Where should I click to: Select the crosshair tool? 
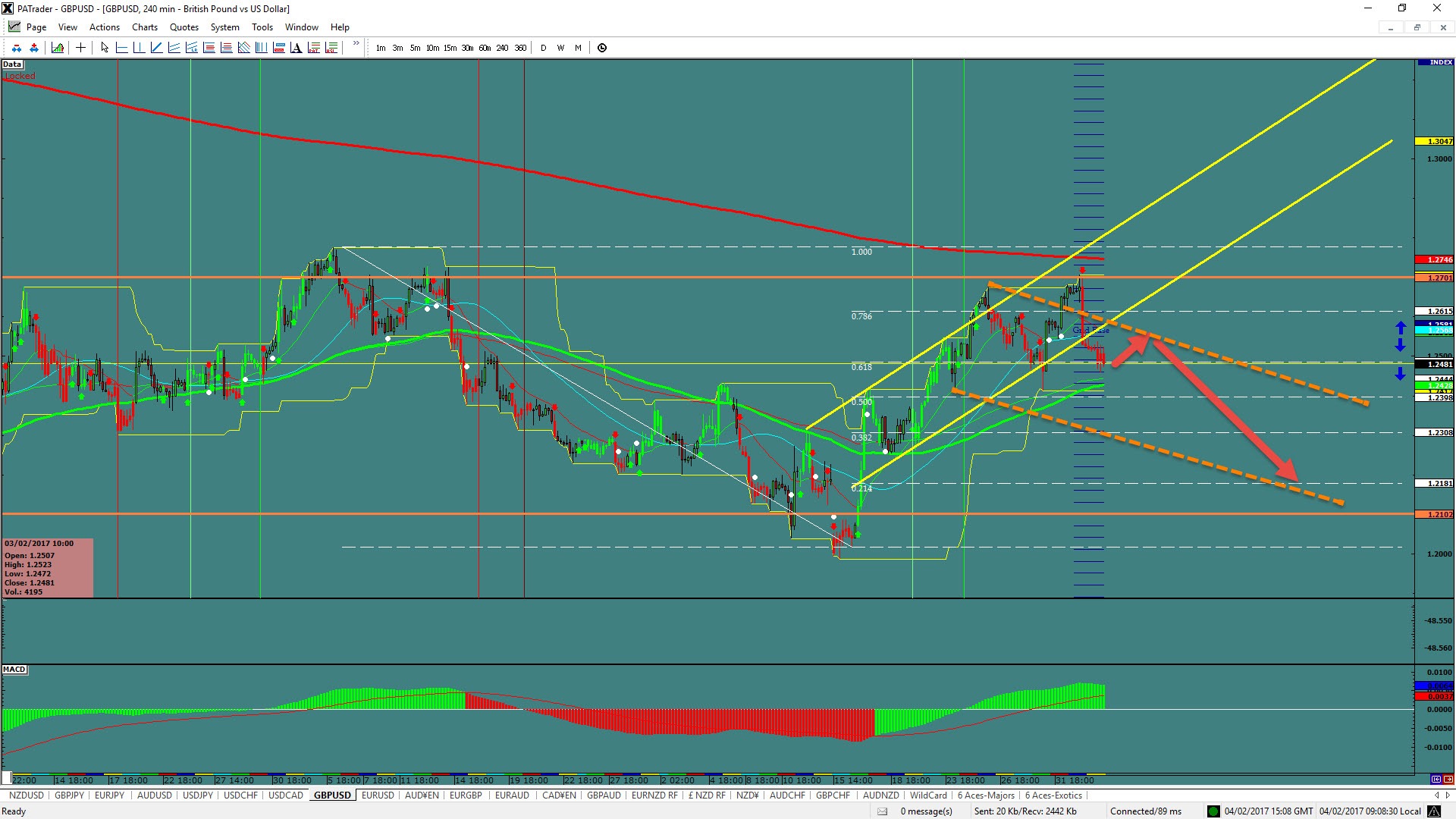pyautogui.click(x=80, y=48)
